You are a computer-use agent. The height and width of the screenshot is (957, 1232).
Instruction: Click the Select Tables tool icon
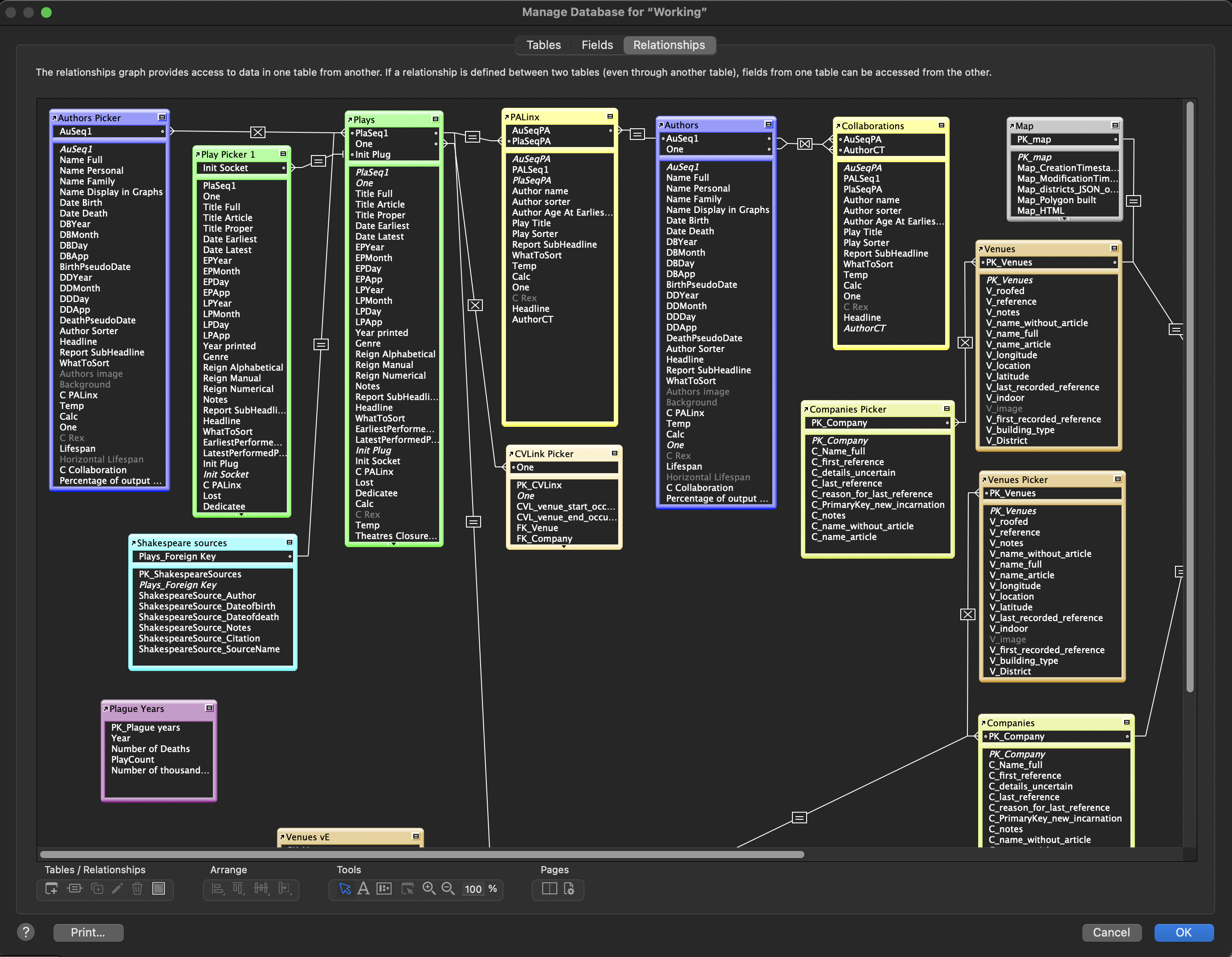click(407, 889)
